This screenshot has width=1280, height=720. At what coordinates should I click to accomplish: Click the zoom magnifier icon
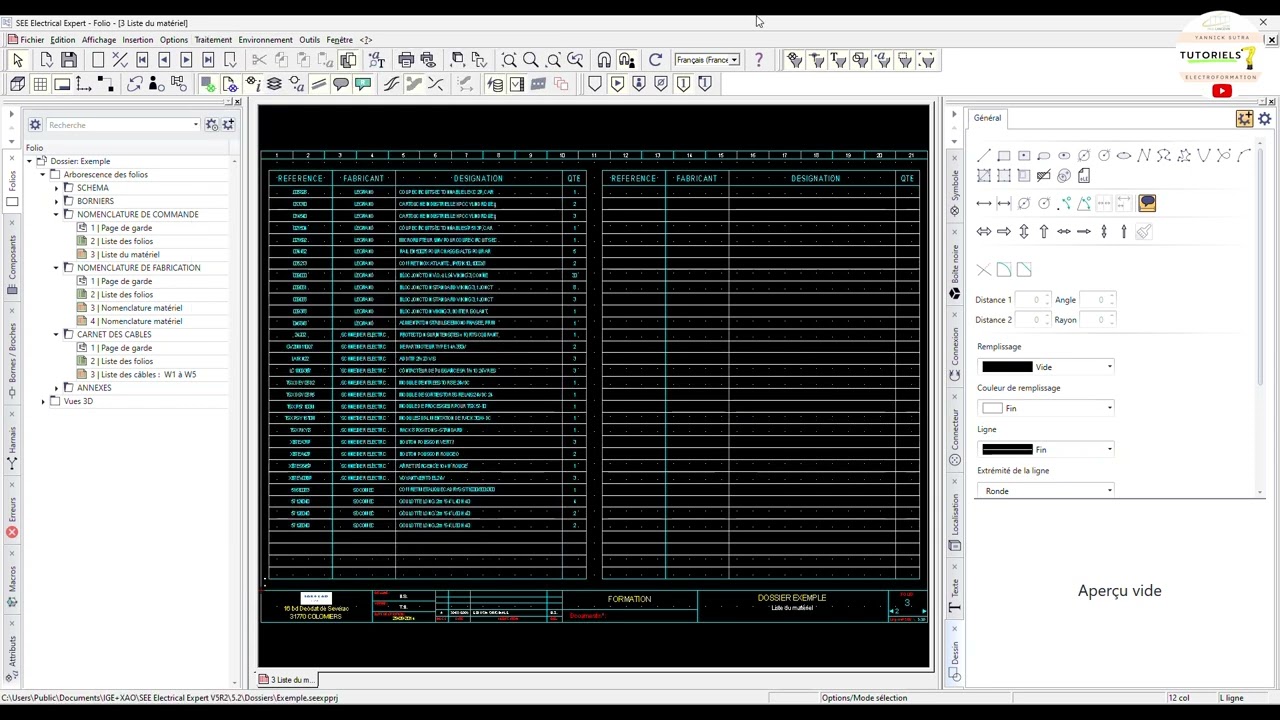531,61
